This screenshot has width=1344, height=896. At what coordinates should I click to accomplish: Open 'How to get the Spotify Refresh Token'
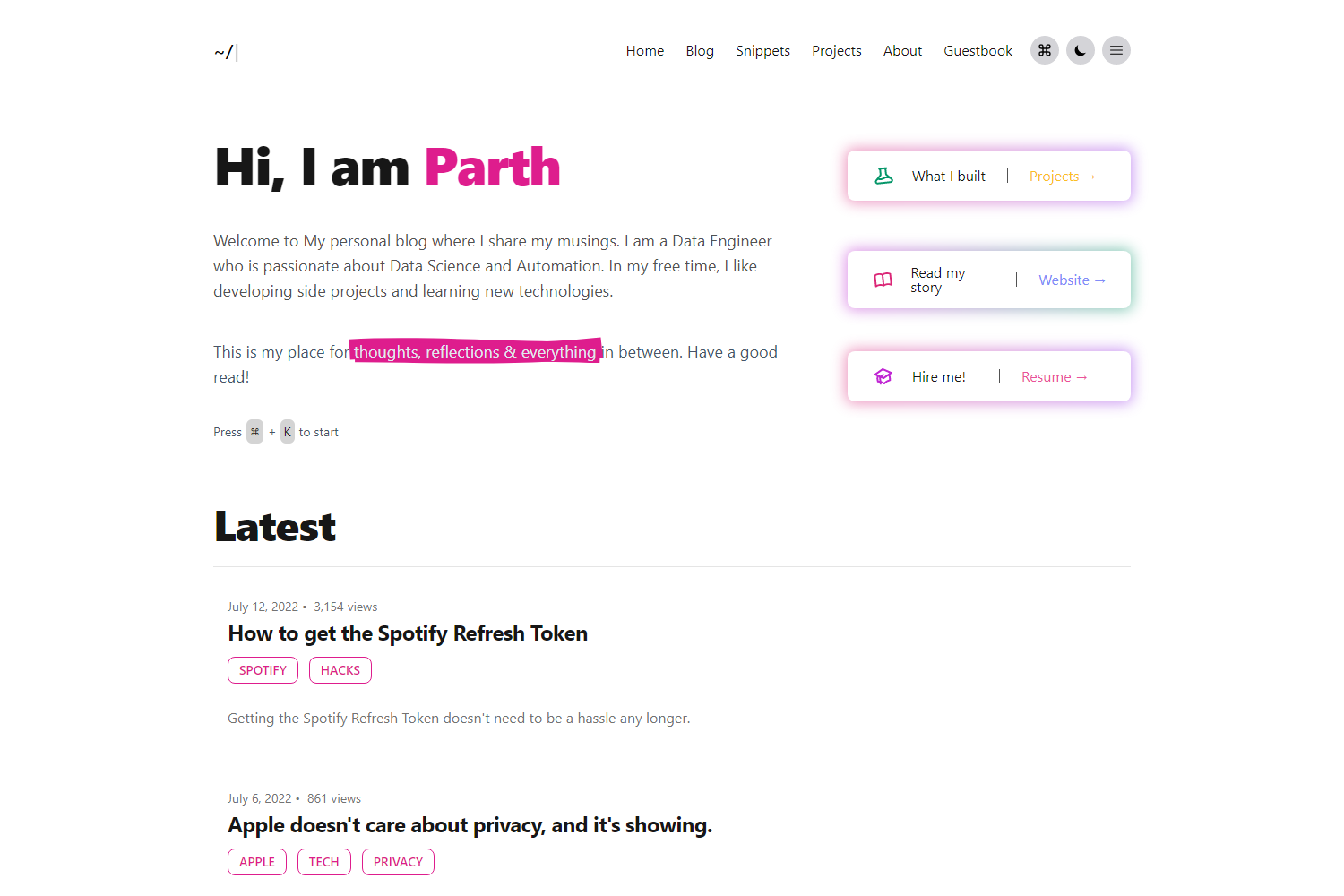(408, 633)
